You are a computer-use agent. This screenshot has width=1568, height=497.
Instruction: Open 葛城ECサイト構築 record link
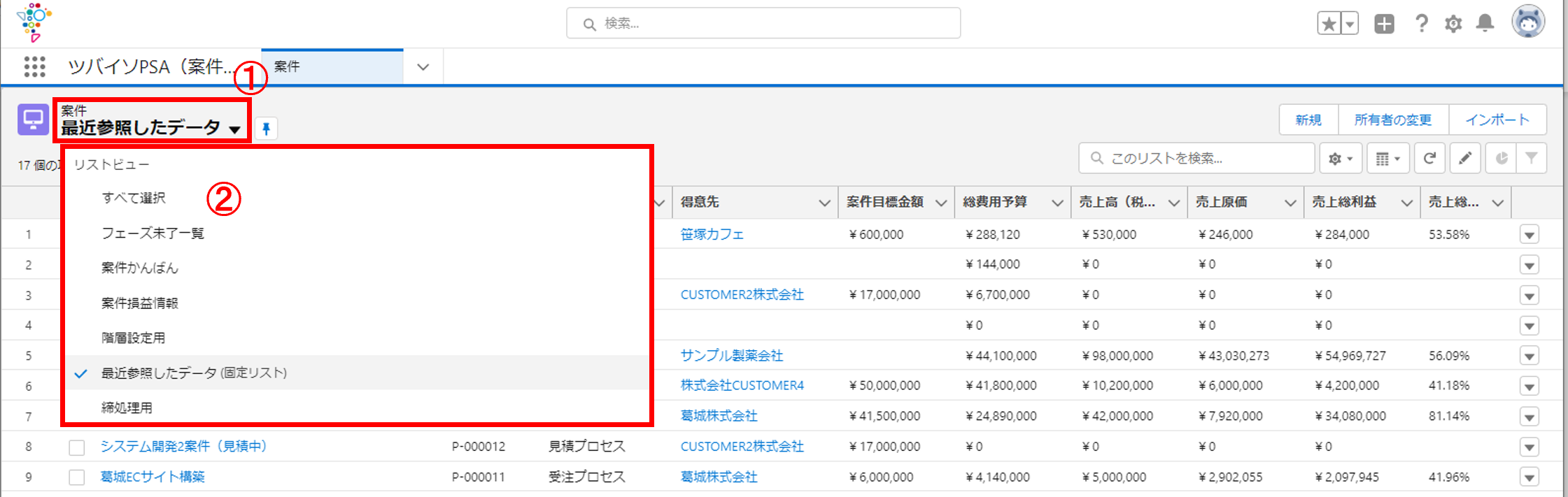tap(153, 477)
